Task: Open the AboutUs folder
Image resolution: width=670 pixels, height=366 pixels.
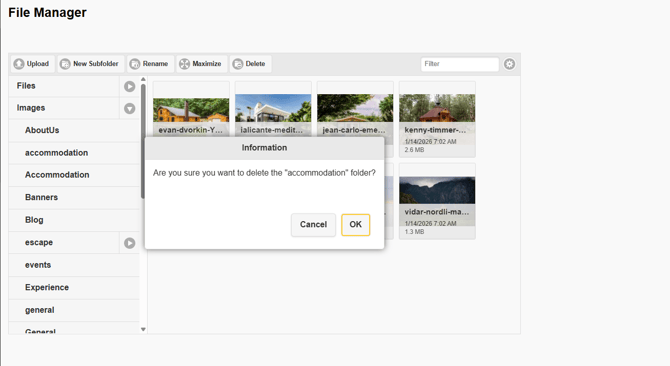Action: (x=74, y=130)
